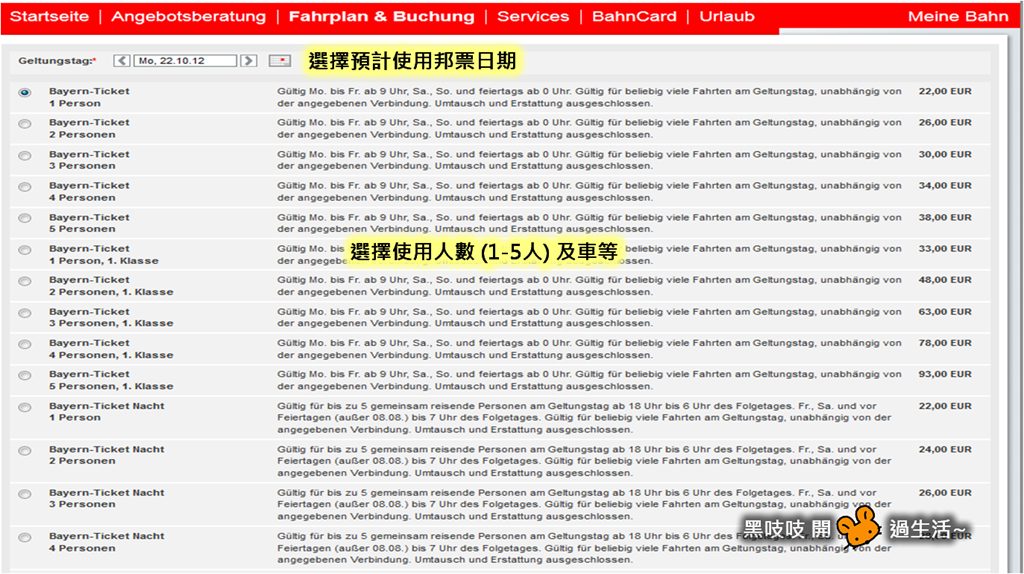Viewport: 1024px width, 574px height.
Task: Select Bayern-Ticket 4 Personen radio button
Action: click(x=25, y=187)
